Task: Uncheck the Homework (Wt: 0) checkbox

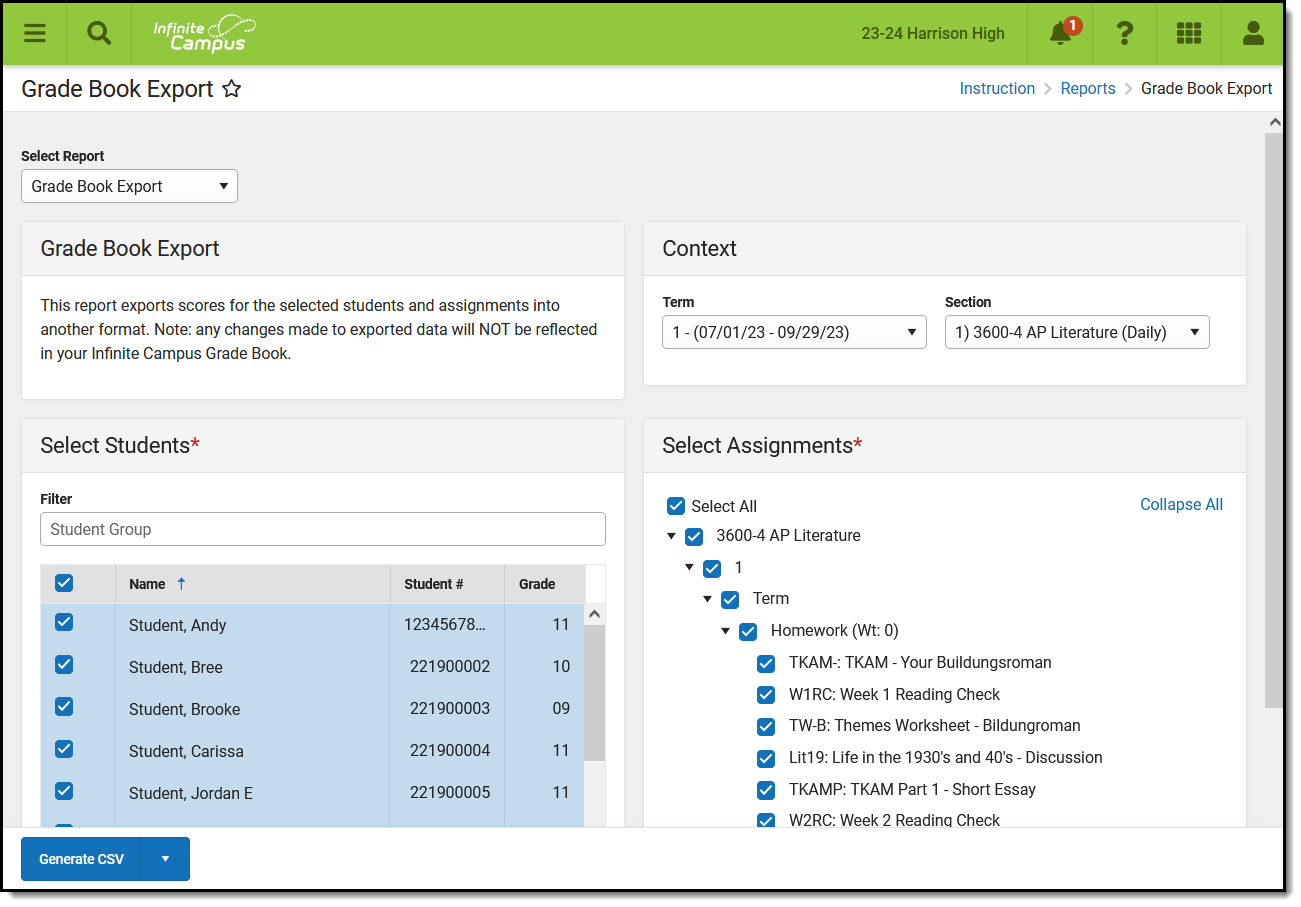Action: (x=748, y=631)
